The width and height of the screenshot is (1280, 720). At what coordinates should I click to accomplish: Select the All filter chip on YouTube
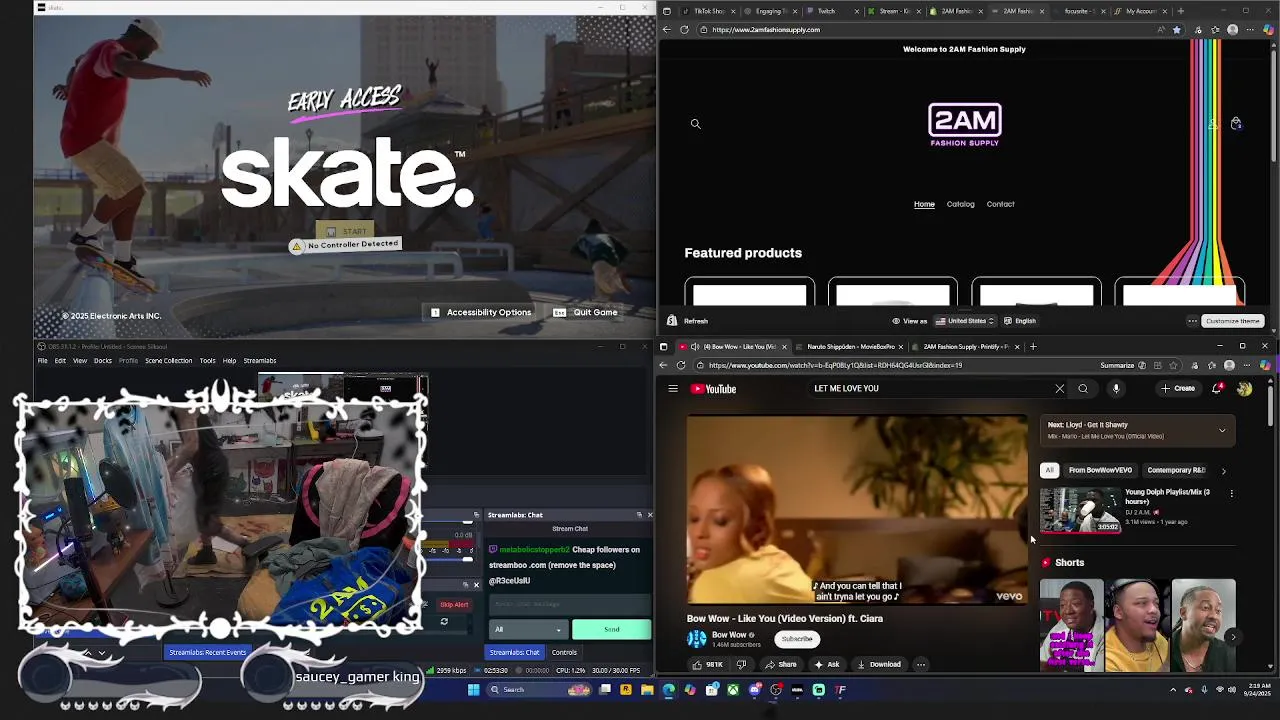(x=1049, y=471)
